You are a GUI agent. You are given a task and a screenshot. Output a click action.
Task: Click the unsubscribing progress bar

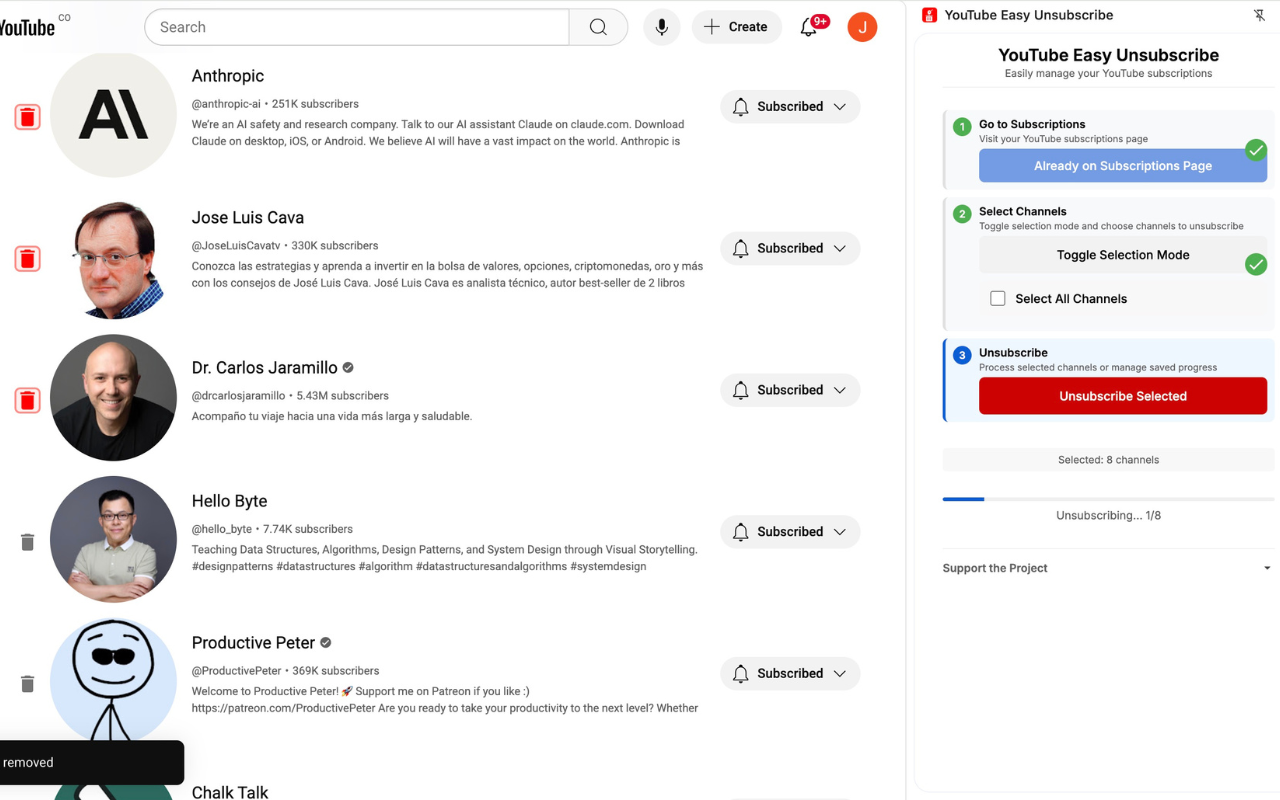click(x=1108, y=498)
